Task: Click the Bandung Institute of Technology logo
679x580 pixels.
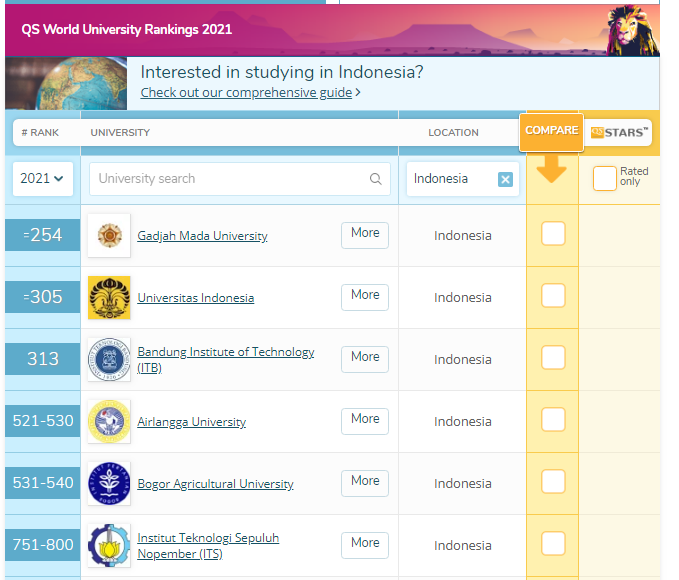Action: click(108, 359)
